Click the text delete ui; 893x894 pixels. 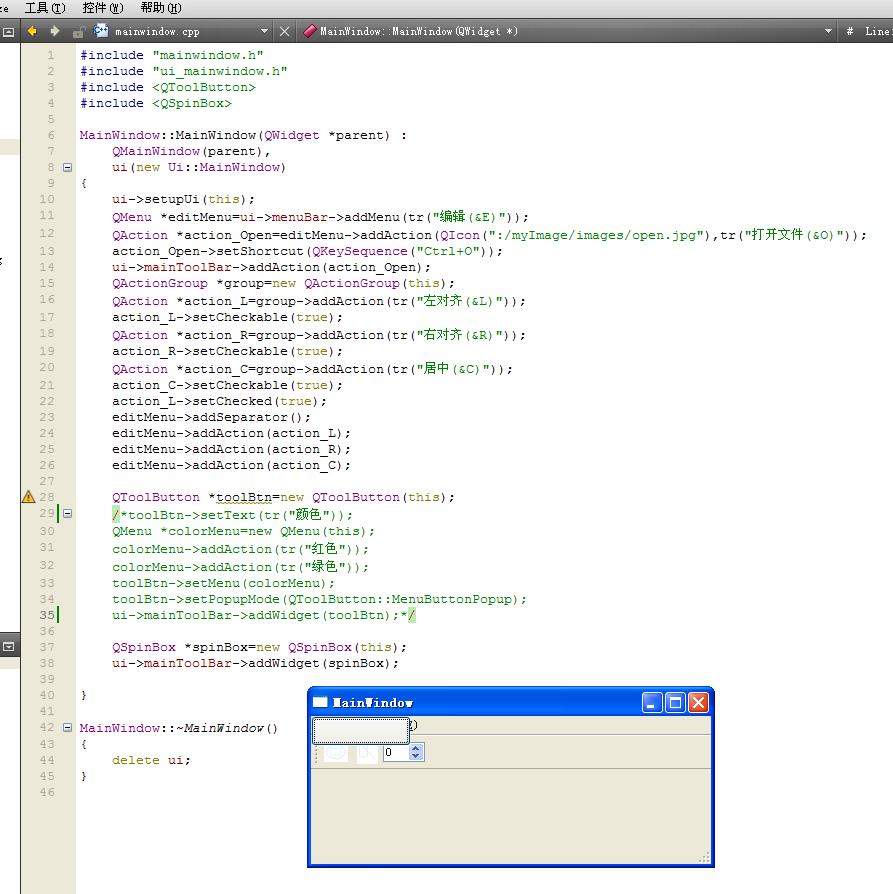[151, 760]
